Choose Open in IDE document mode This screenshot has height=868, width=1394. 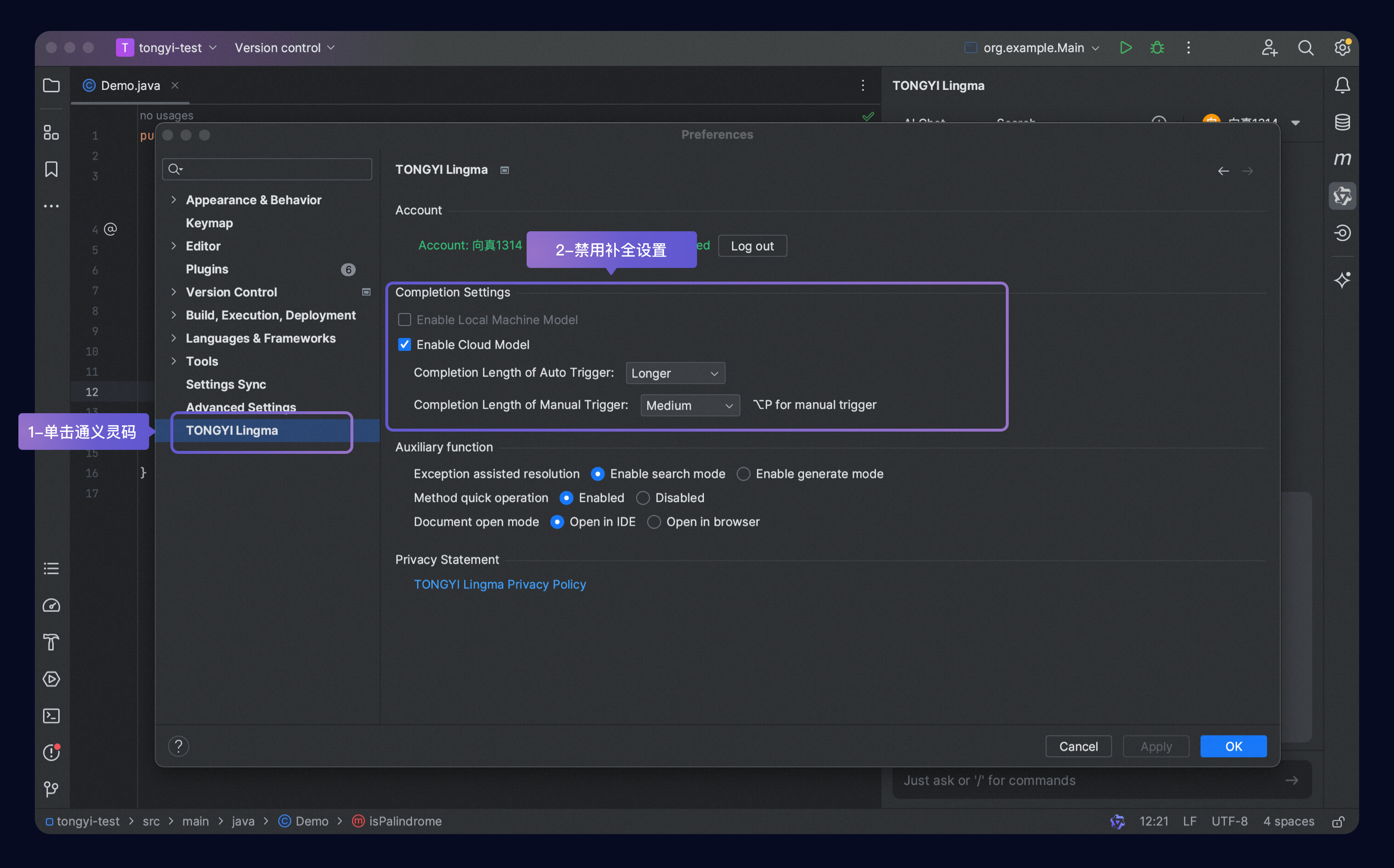557,523
